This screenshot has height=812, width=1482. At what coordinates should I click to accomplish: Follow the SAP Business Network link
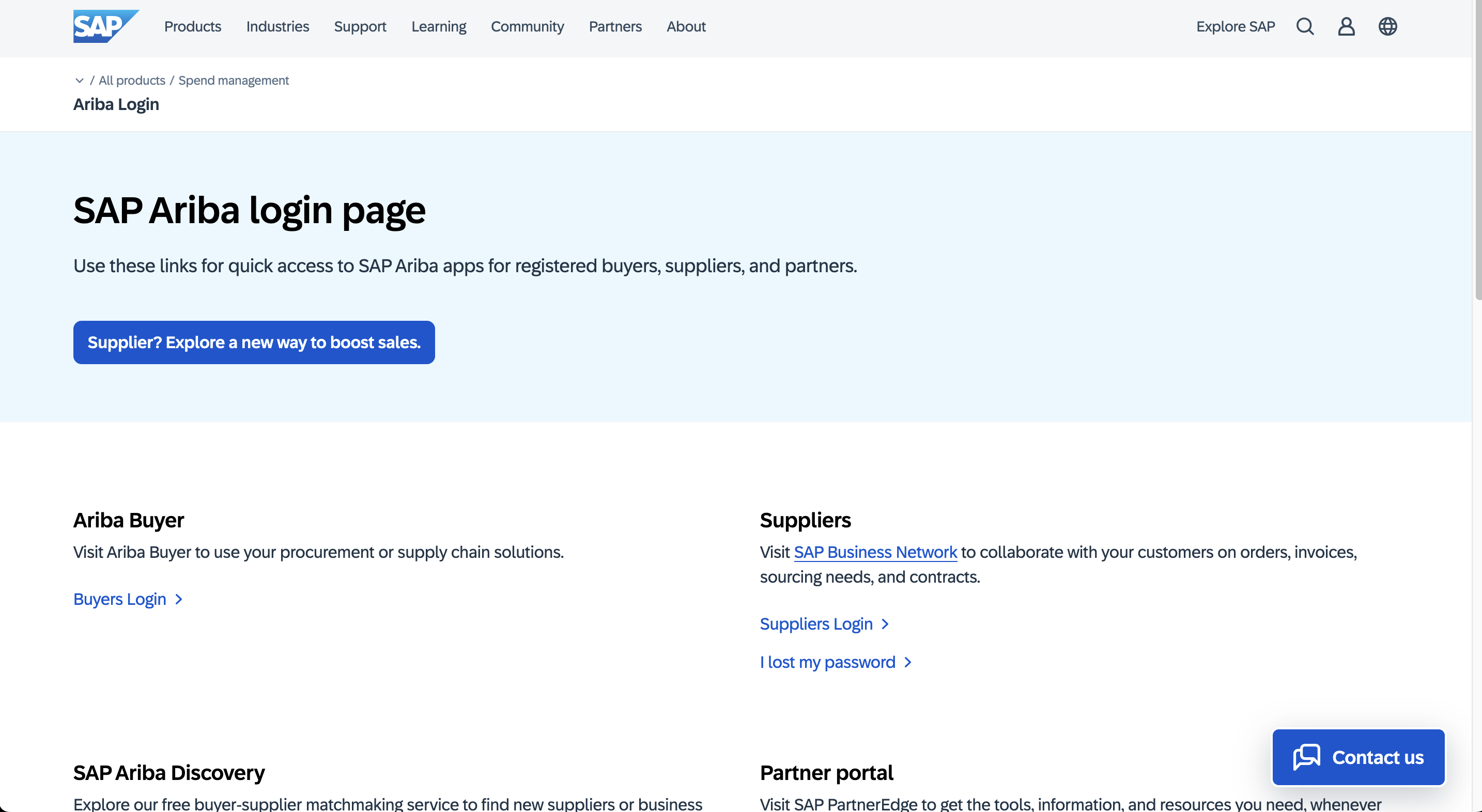pyautogui.click(x=875, y=552)
